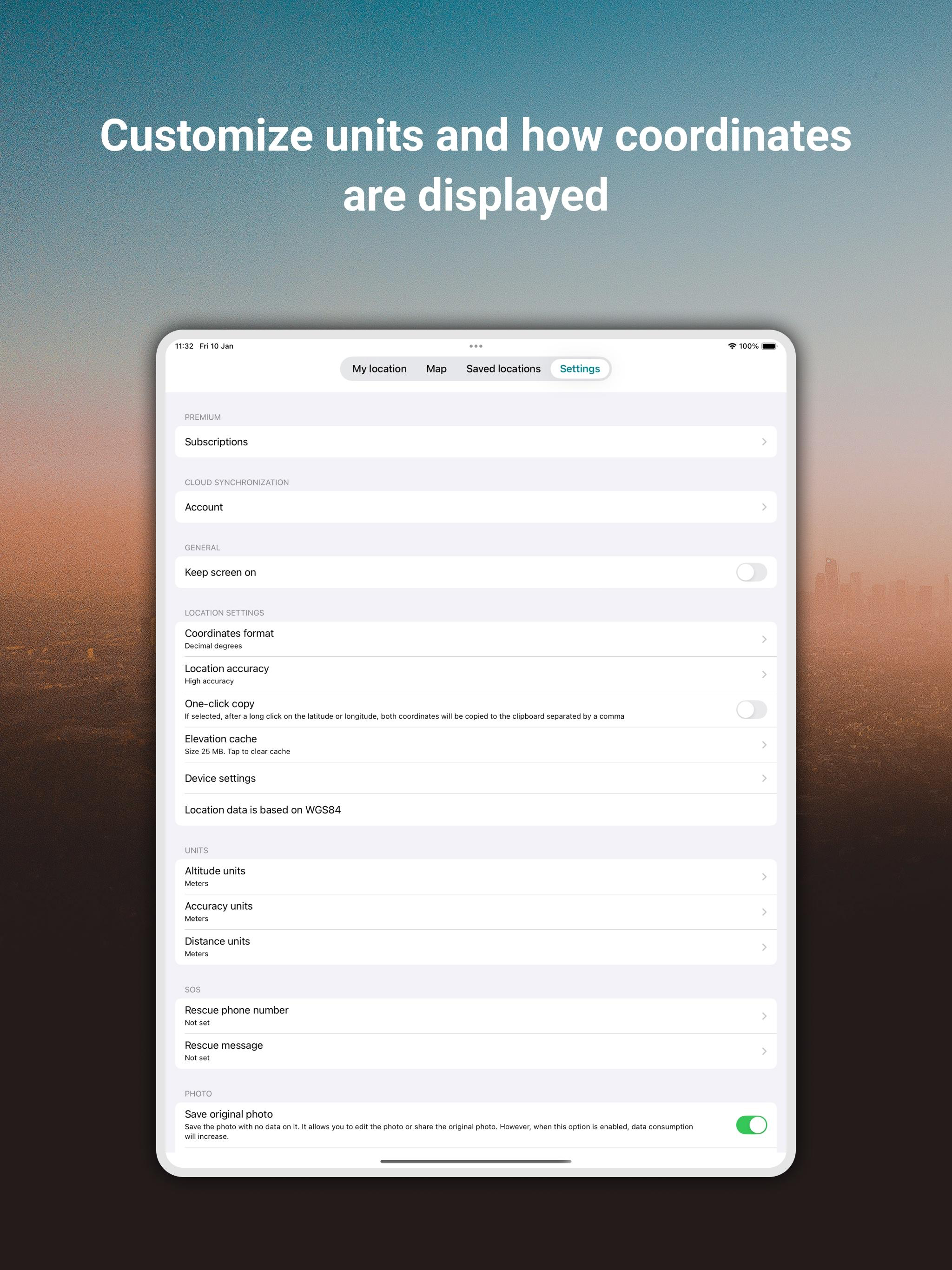Tap the three-dot multitasking icon
Screen dimensions: 952x1270
pyautogui.click(x=476, y=346)
